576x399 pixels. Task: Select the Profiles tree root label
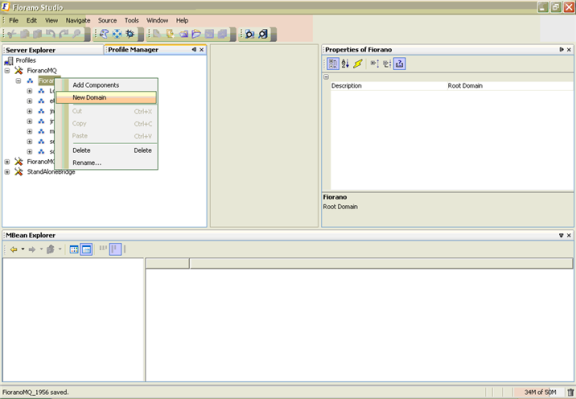[26, 61]
